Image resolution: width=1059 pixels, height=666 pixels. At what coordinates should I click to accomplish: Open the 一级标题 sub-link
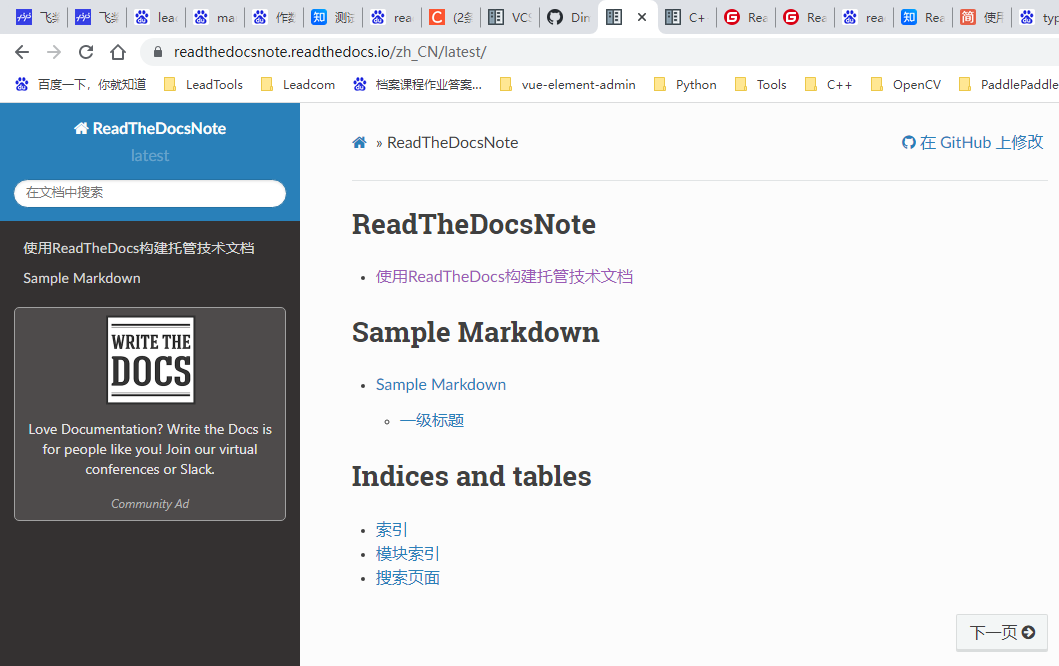432,421
